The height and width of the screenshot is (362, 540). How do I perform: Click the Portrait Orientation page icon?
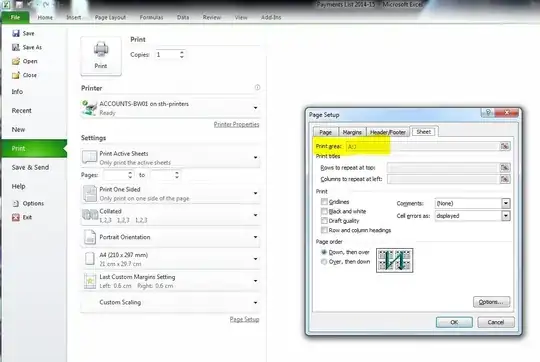coord(90,237)
